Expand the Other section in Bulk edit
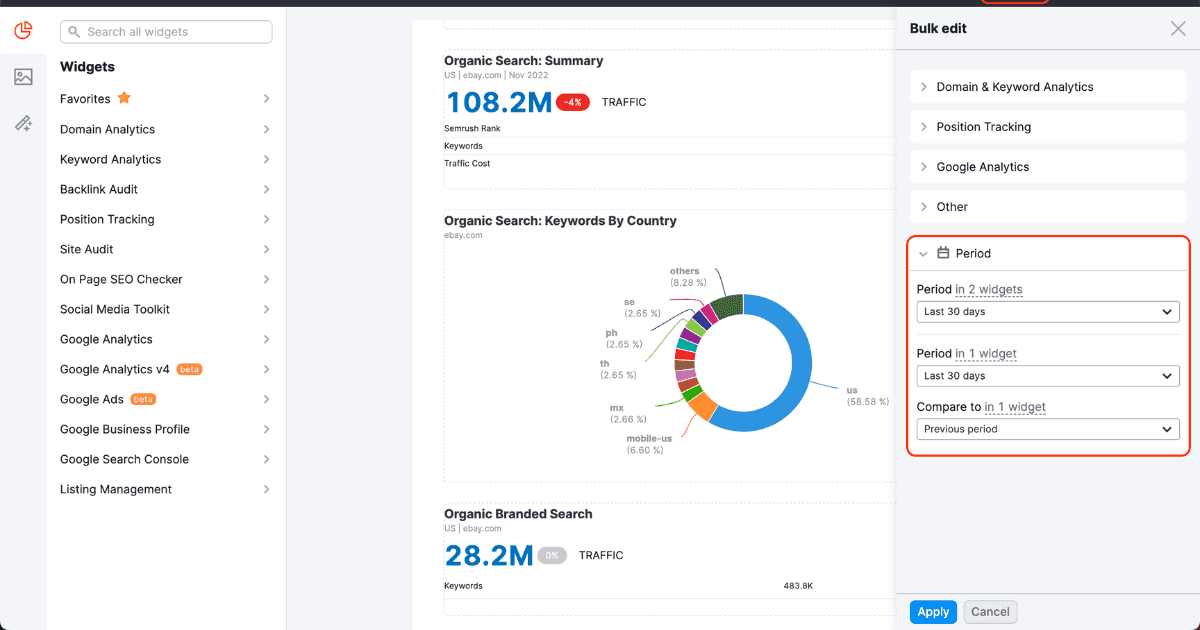Screen dimensions: 1200x630 coord(1048,207)
